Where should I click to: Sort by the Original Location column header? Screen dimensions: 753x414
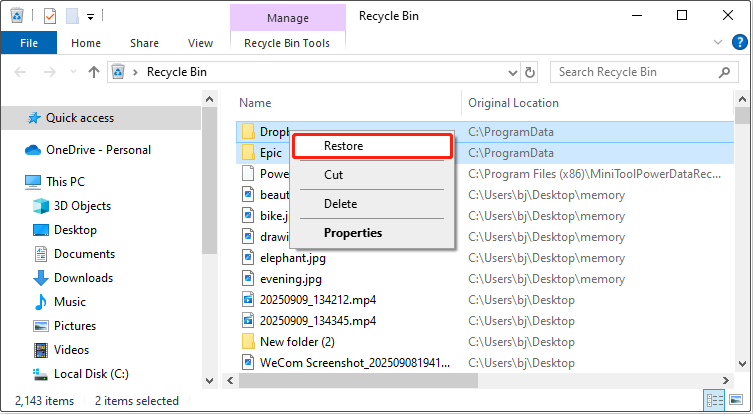[513, 103]
